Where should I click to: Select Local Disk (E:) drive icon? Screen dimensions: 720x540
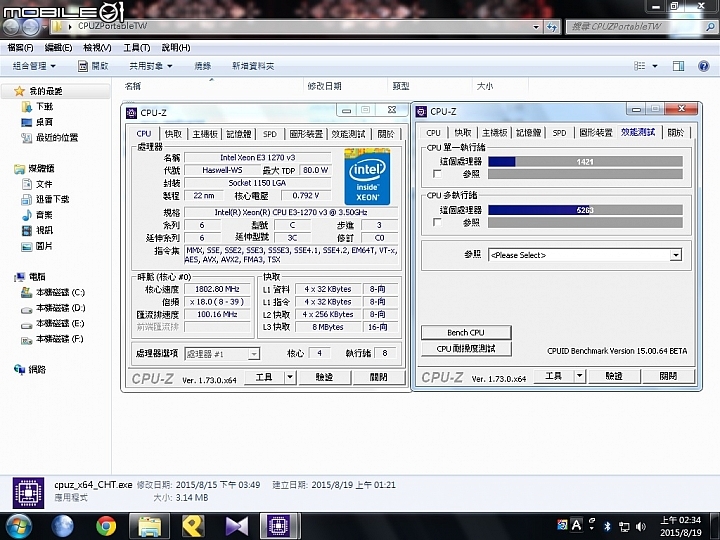[27, 325]
